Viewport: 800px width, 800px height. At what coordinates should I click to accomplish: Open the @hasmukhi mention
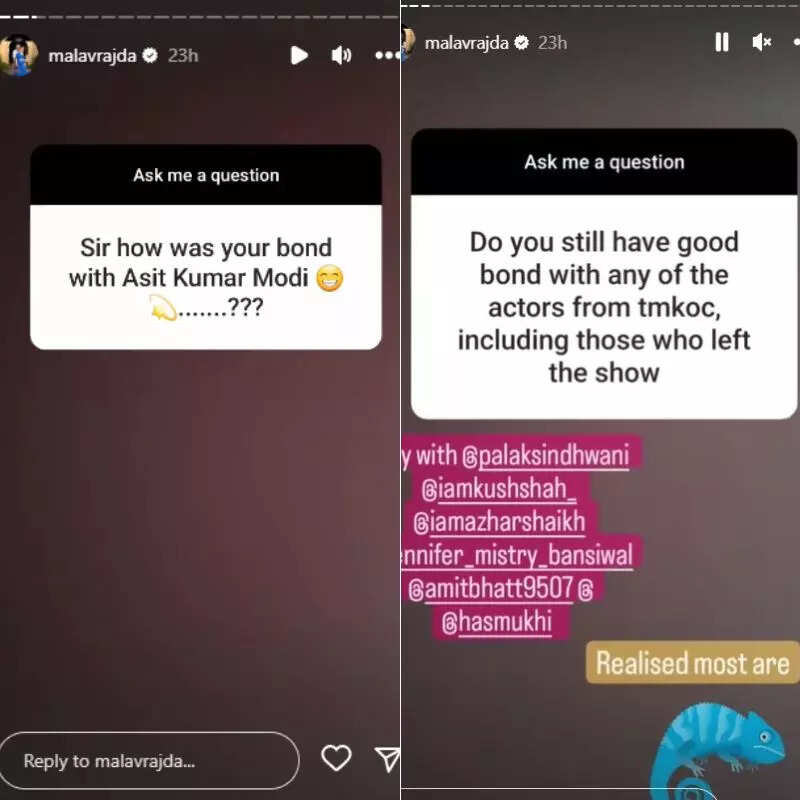tap(497, 622)
